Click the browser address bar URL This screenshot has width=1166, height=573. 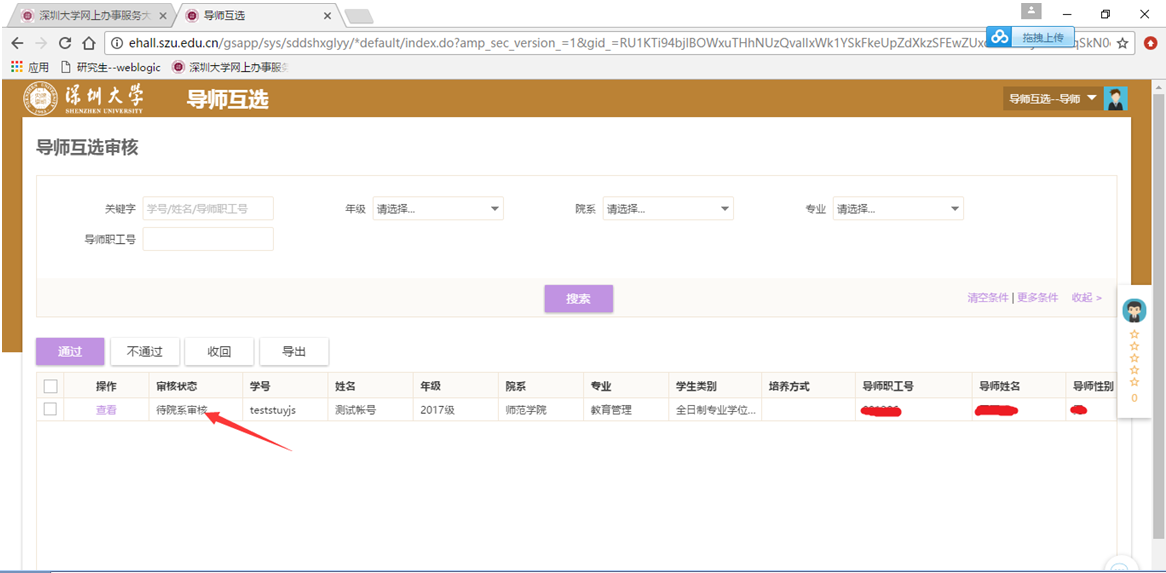click(617, 43)
